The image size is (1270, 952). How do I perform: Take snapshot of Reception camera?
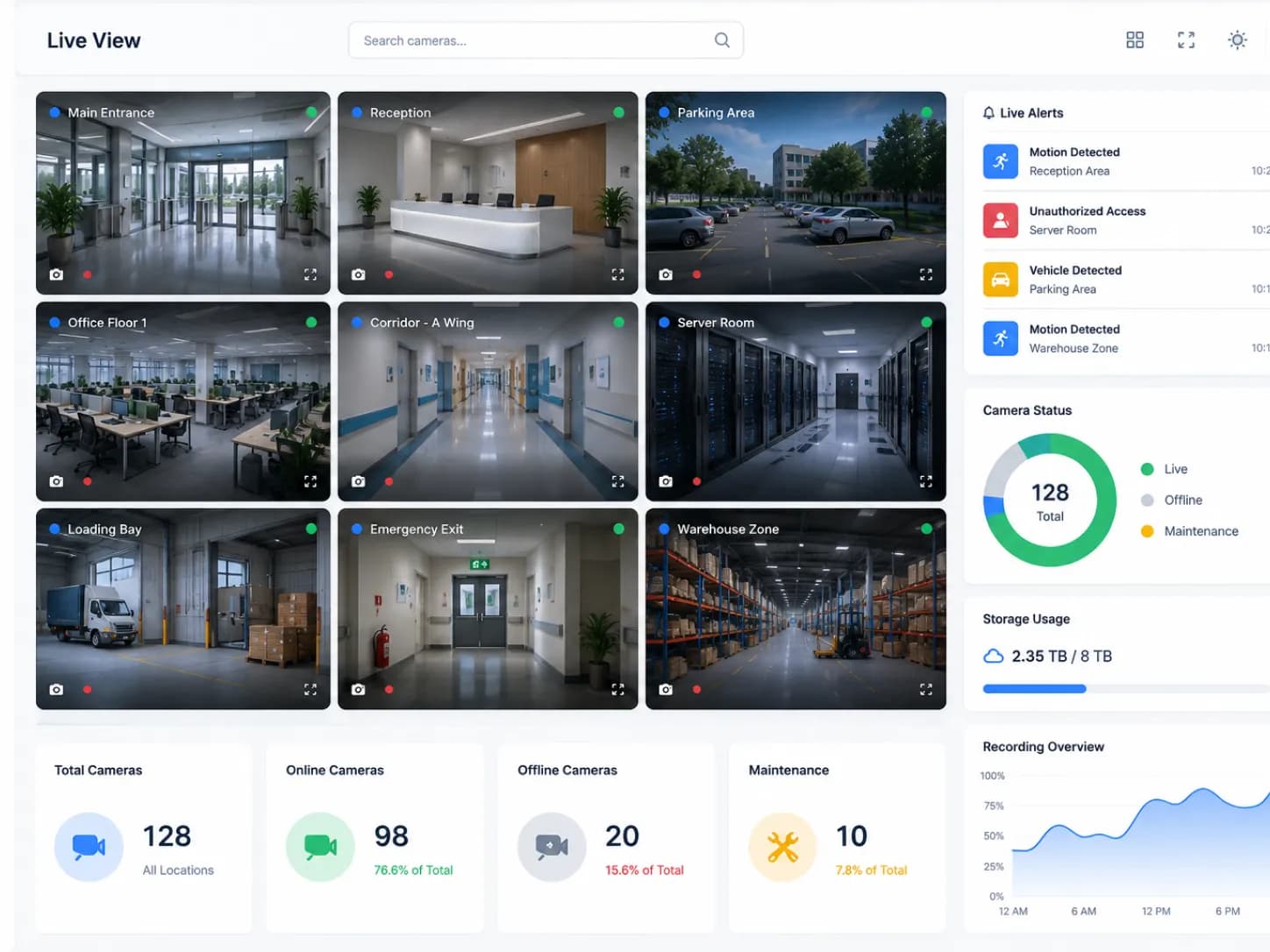(x=358, y=274)
